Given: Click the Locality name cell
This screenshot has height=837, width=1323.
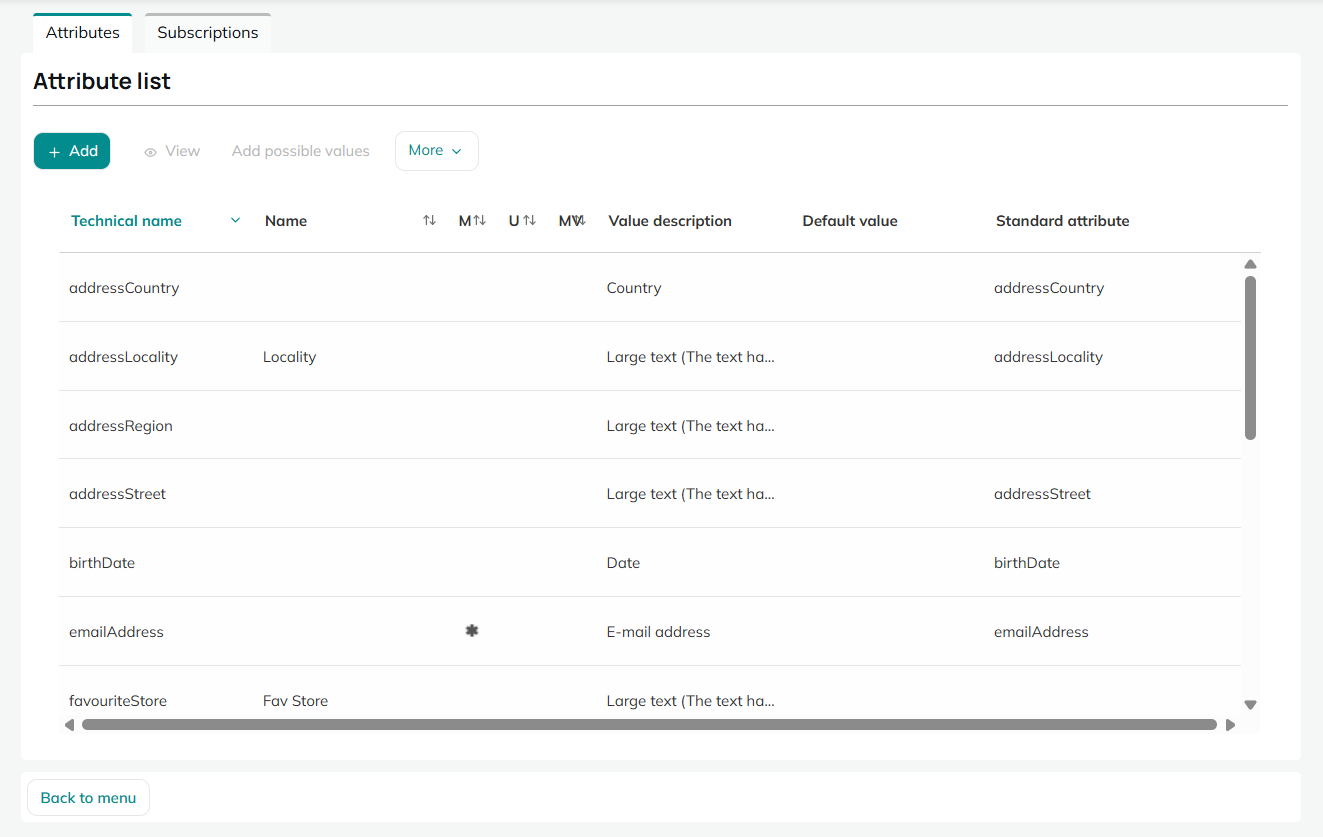Looking at the screenshot, I should (x=289, y=357).
